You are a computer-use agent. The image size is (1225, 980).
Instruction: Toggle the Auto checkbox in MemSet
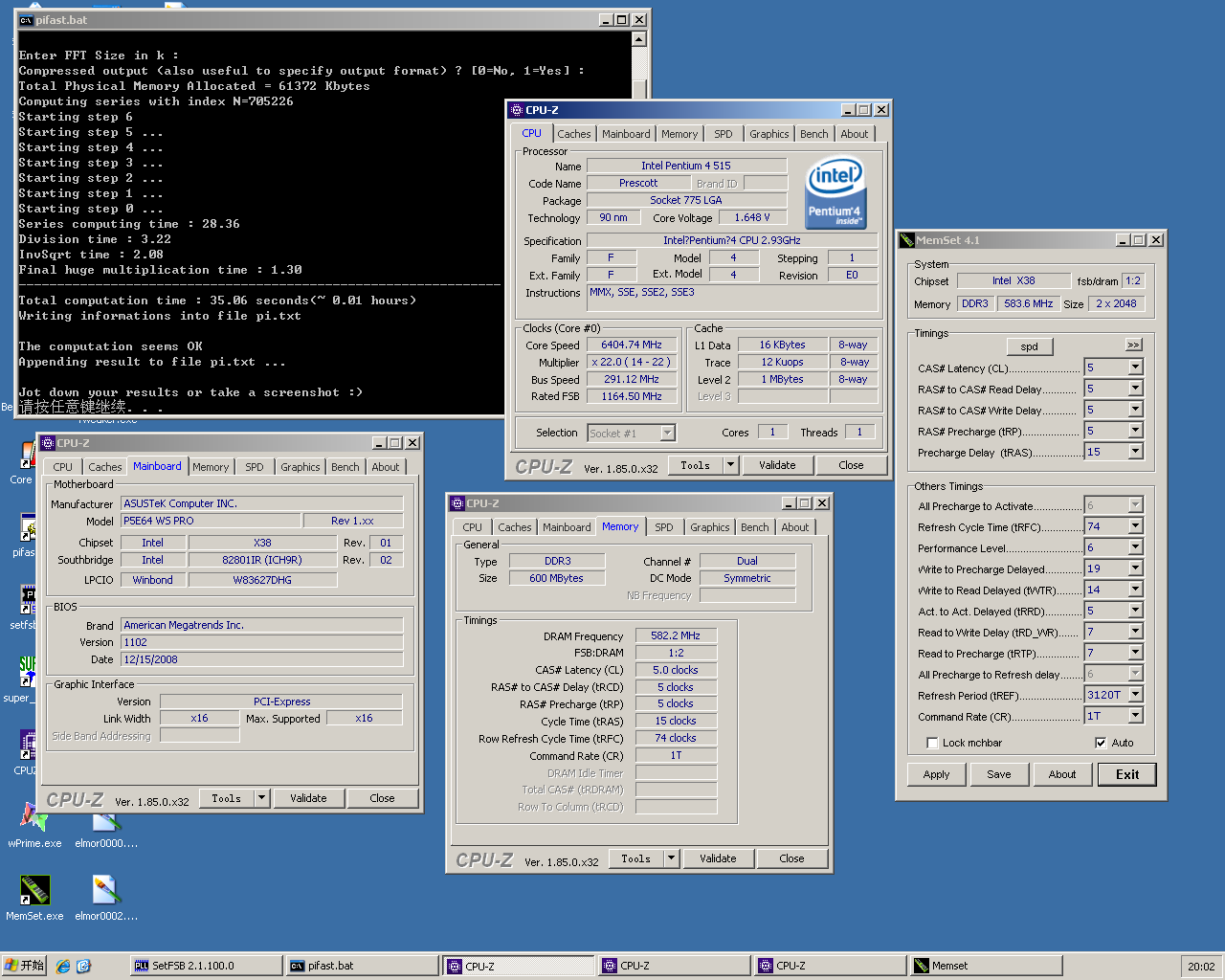coord(1101,743)
